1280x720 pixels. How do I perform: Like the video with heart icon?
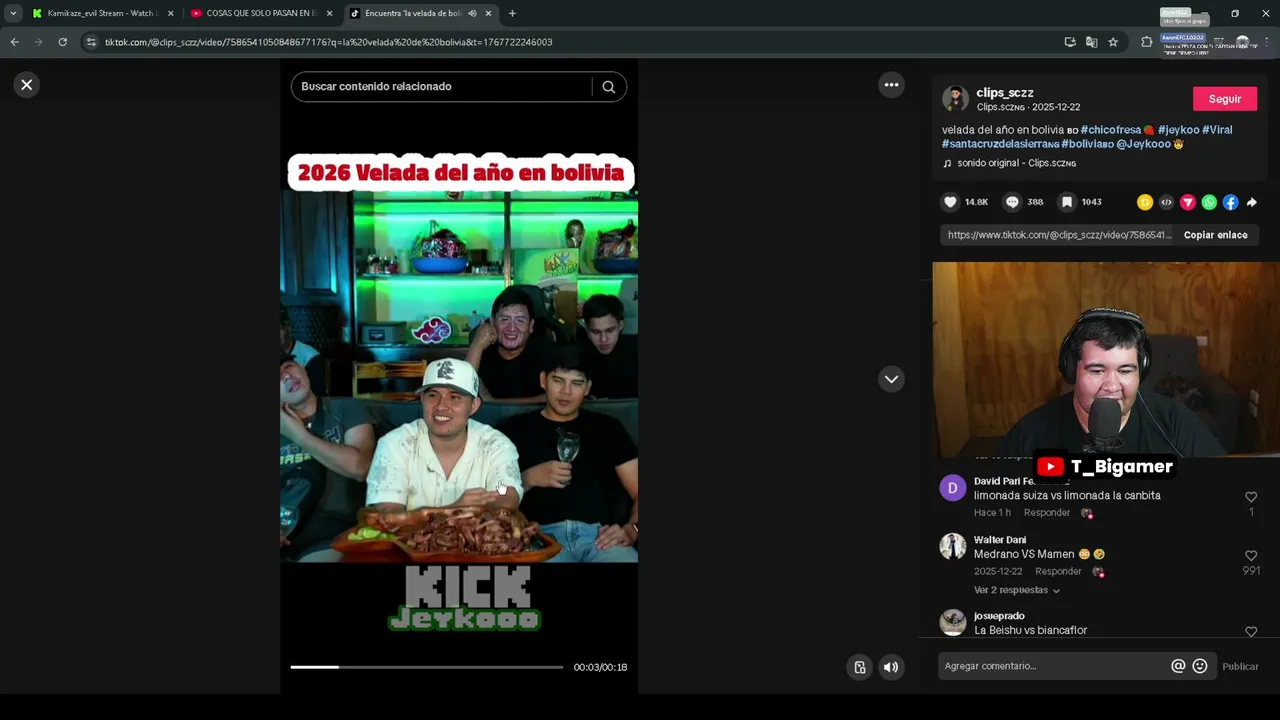[x=950, y=202]
